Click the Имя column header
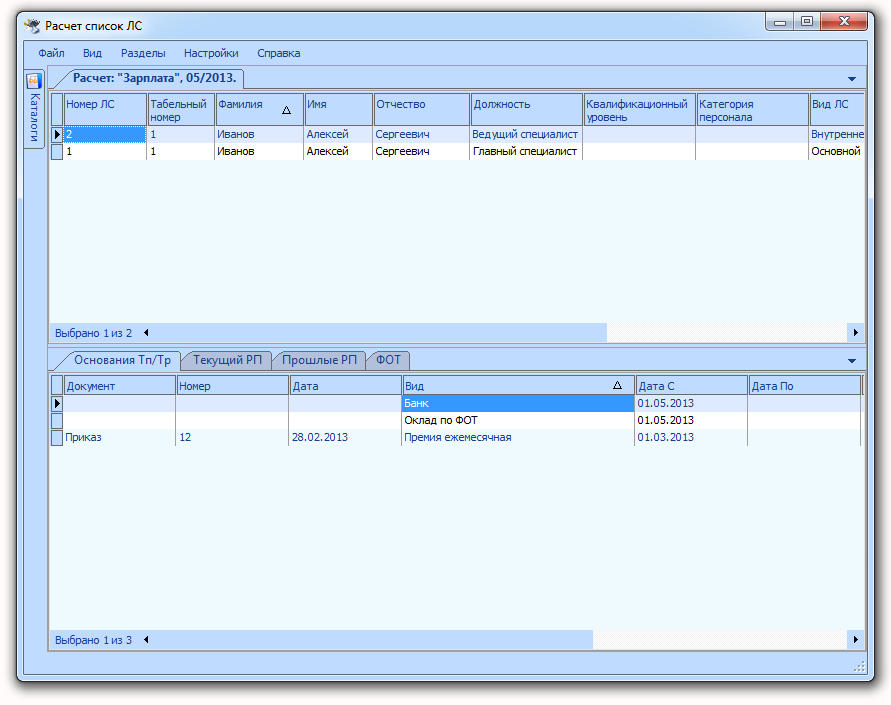The width and height of the screenshot is (891, 705). click(338, 109)
